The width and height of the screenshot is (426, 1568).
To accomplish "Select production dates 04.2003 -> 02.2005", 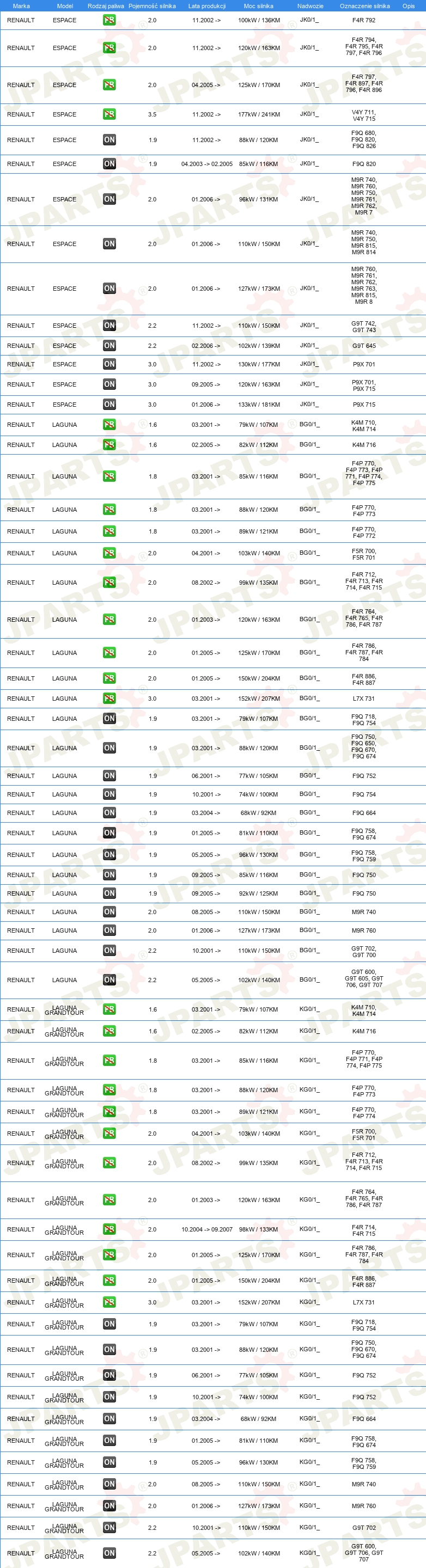I will (206, 164).
